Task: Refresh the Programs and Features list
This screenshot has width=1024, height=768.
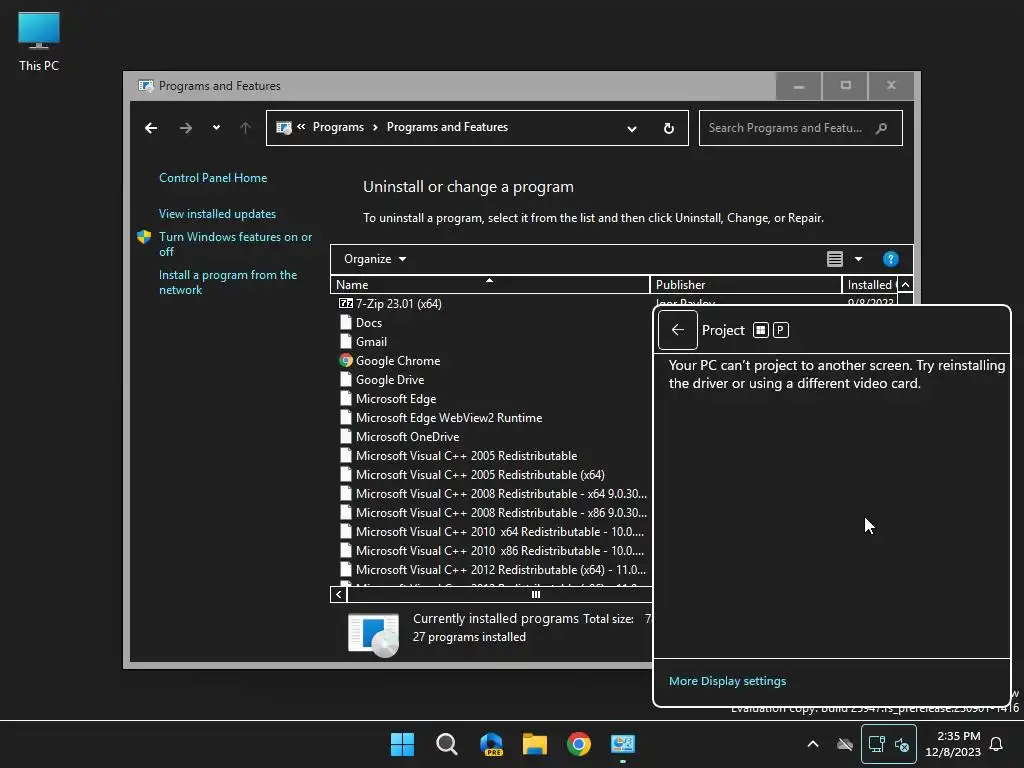Action: point(669,128)
